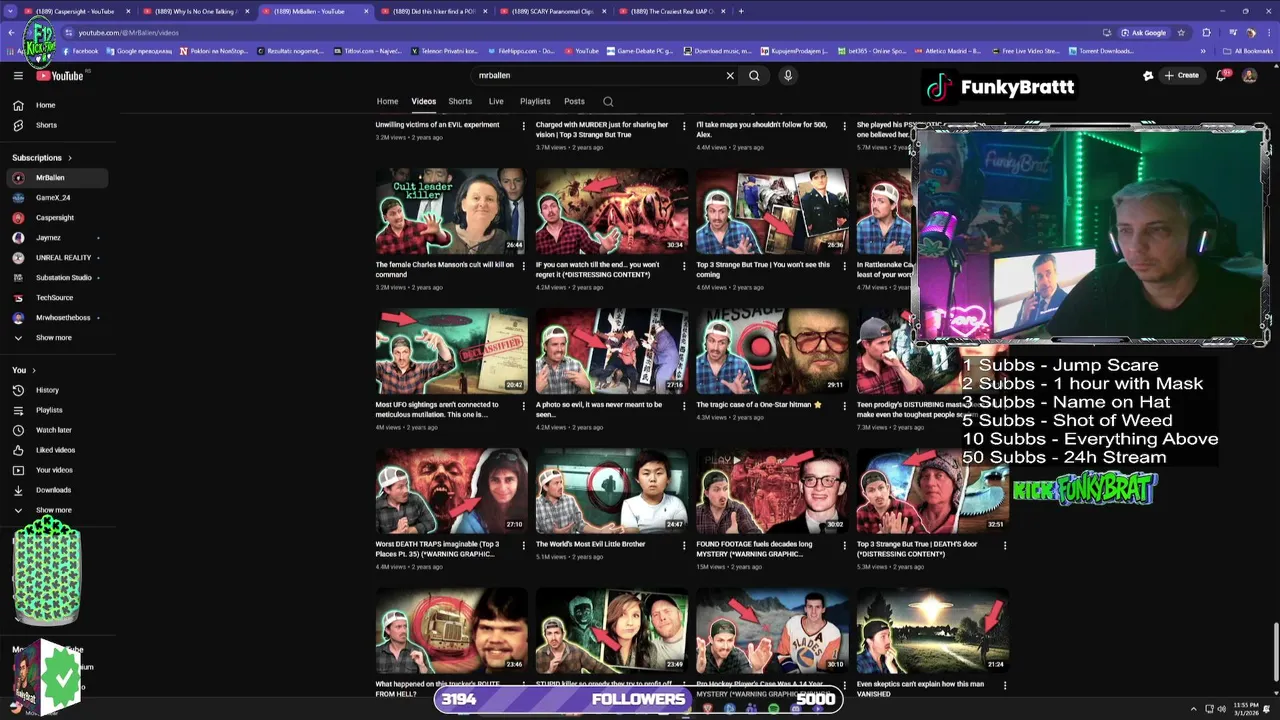
Task: Switch to the Caspersight - YouTube browser tab
Action: (x=77, y=11)
